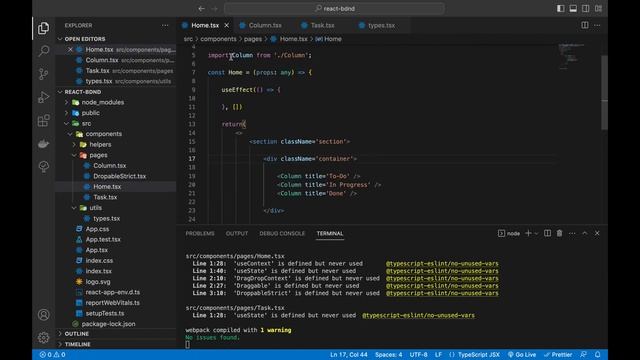Click the code minimap
Viewport: 640px width, 360px height.
click(x=573, y=57)
